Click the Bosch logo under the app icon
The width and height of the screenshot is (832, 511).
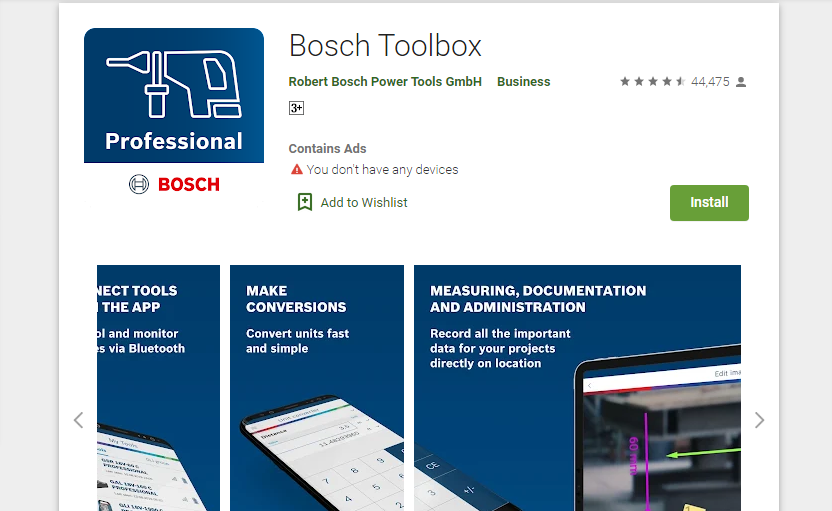pos(174,184)
